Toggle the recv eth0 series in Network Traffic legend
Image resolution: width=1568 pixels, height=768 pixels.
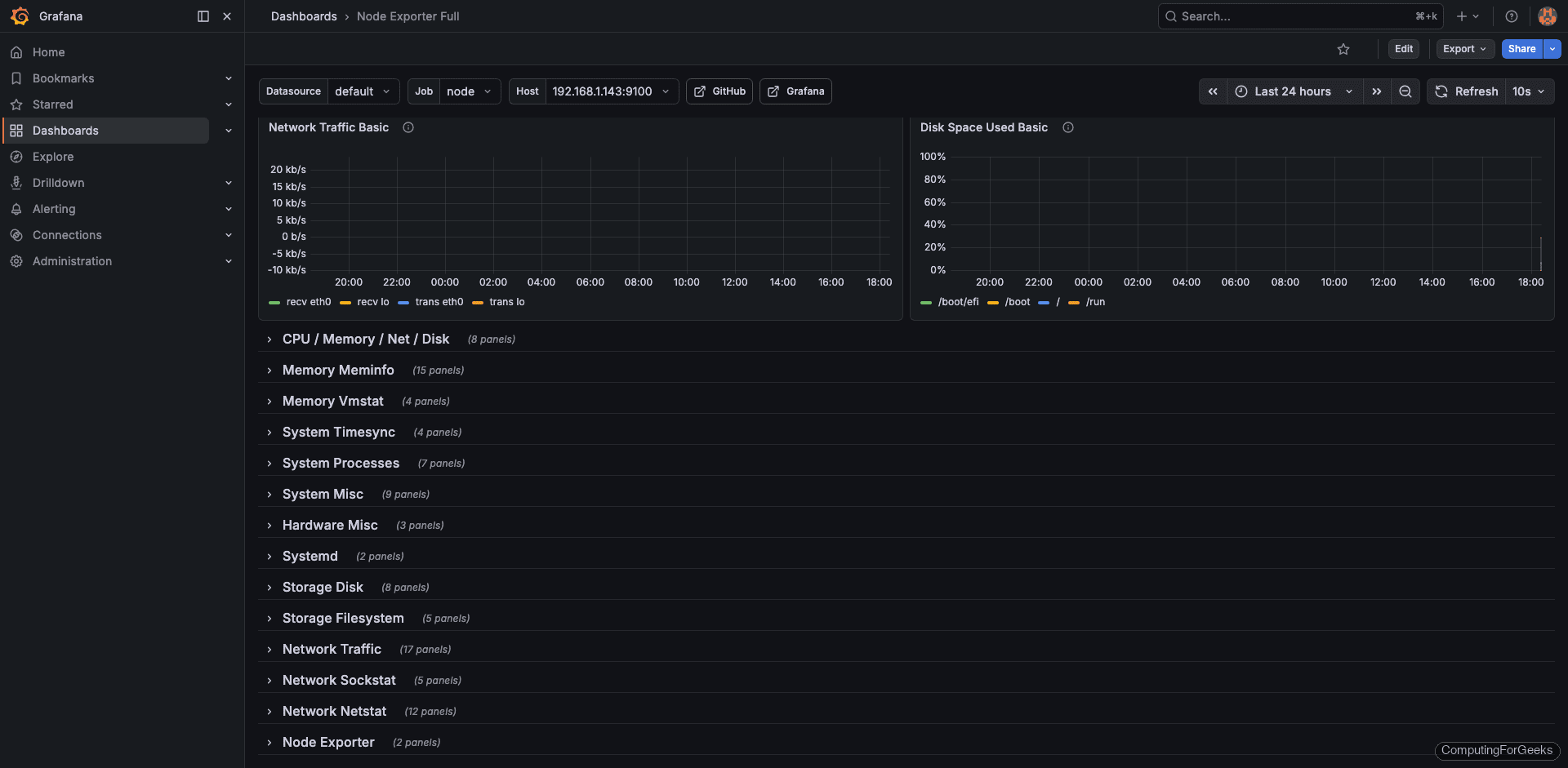click(x=309, y=302)
